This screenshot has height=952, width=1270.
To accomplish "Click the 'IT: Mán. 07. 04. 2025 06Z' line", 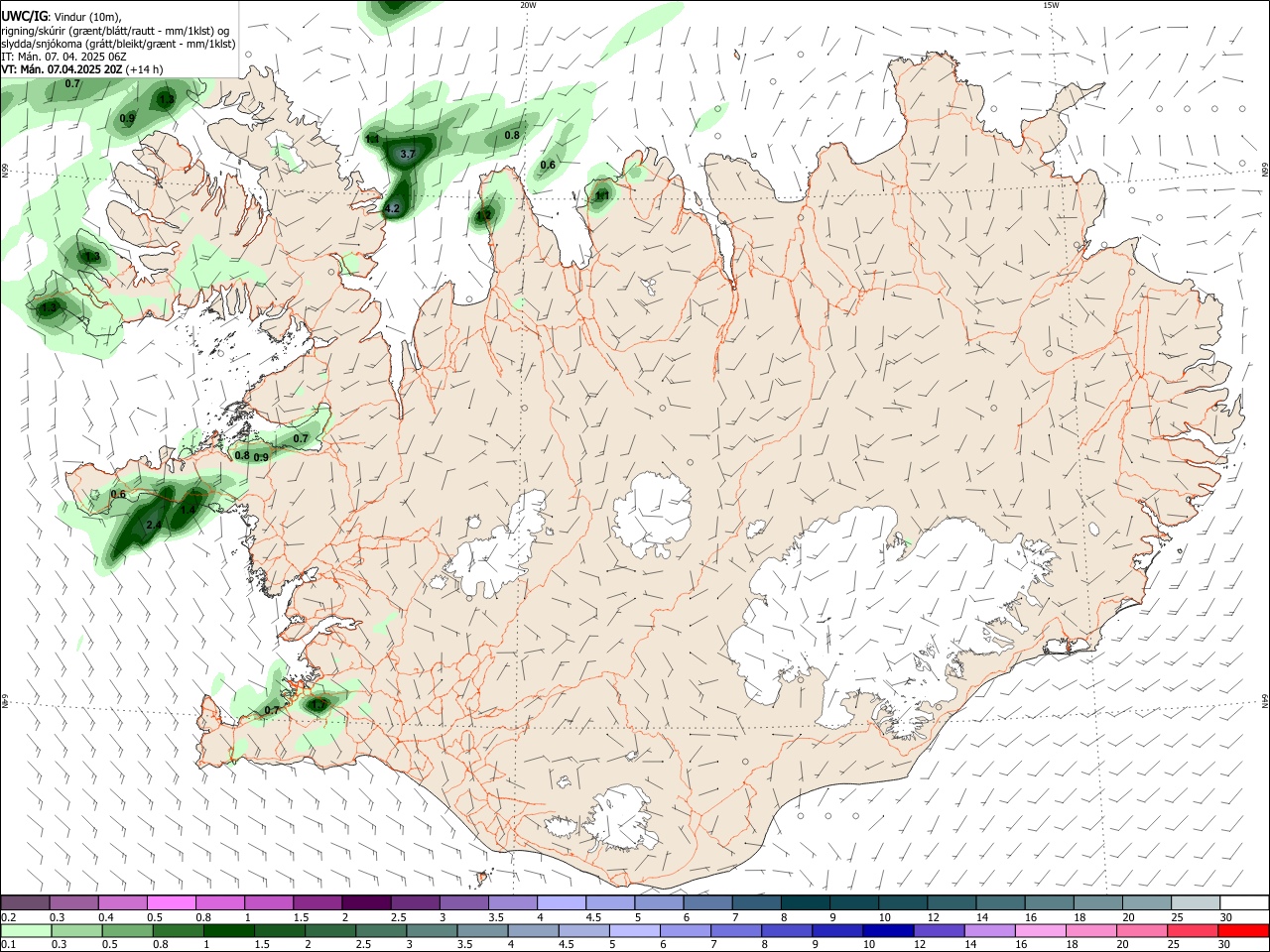I will pos(64,57).
